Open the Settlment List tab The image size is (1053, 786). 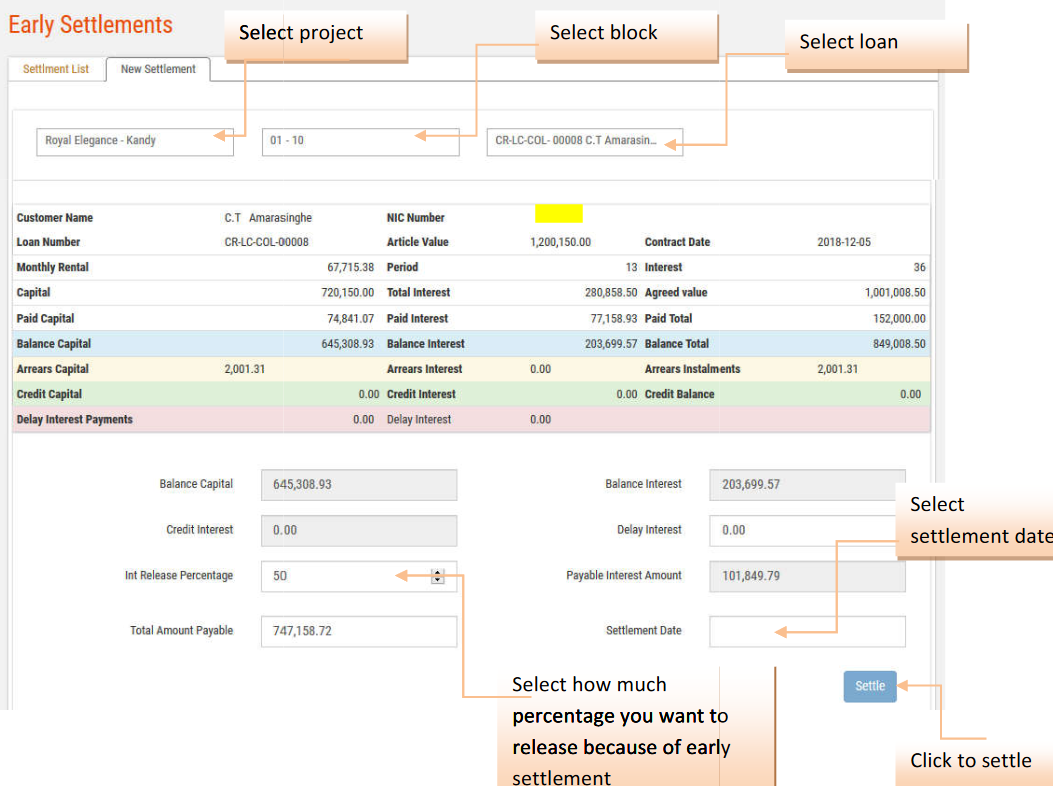pyautogui.click(x=56, y=69)
